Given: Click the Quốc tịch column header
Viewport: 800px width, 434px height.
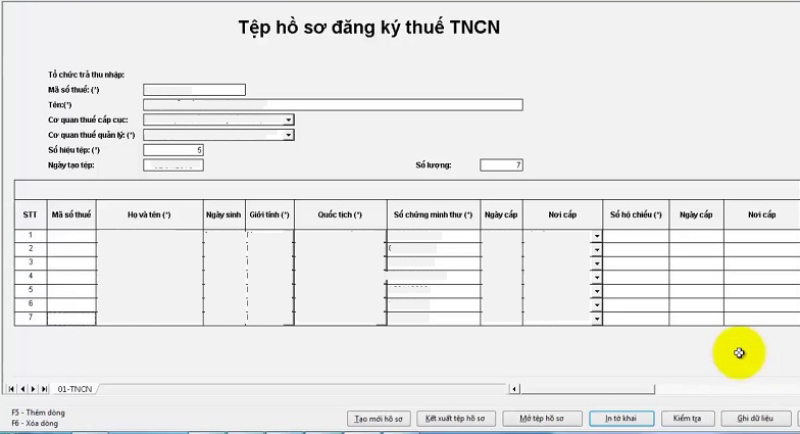Looking at the screenshot, I should point(340,215).
